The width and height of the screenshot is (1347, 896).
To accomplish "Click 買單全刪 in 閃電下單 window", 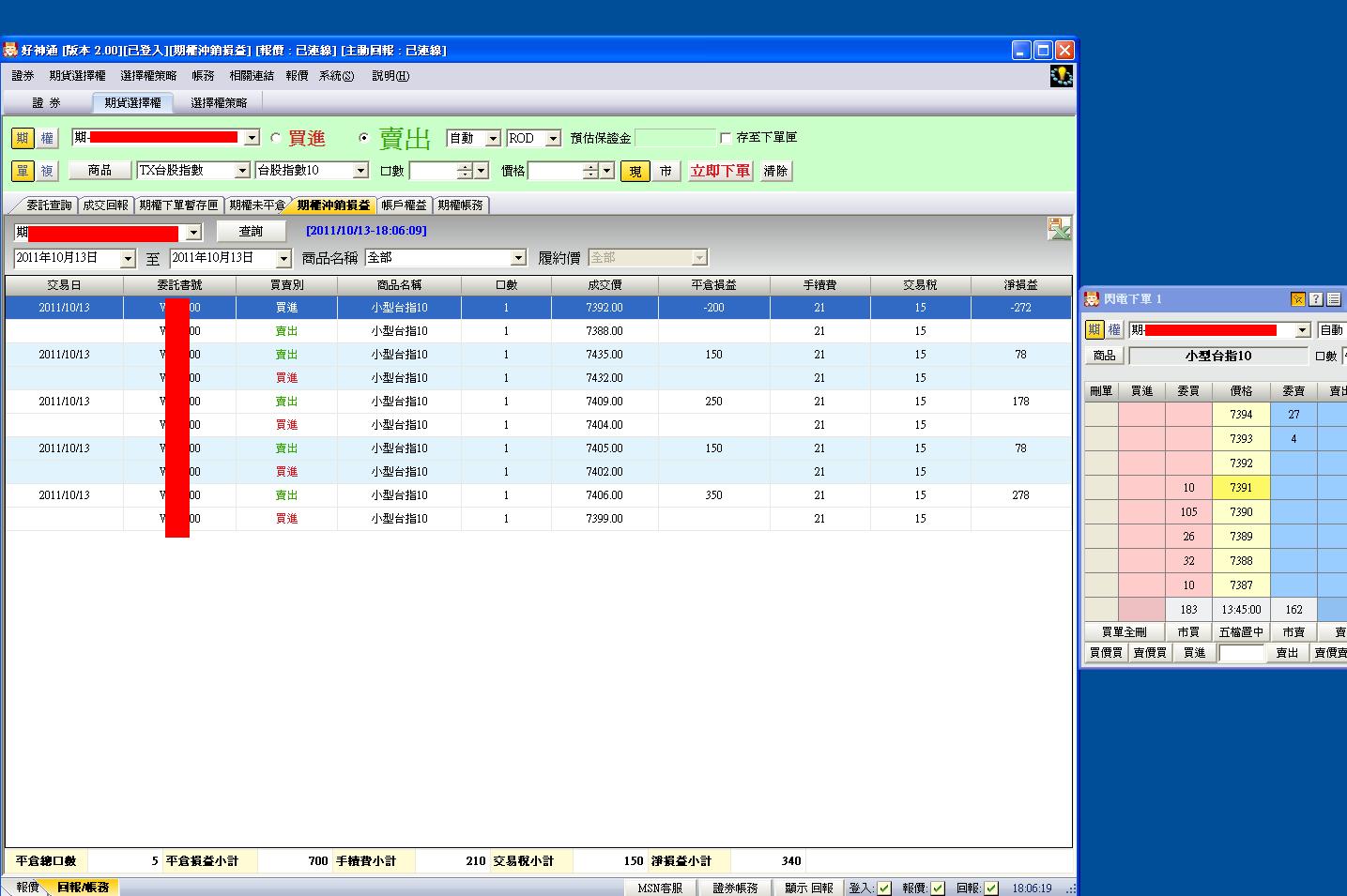I will [x=1124, y=632].
